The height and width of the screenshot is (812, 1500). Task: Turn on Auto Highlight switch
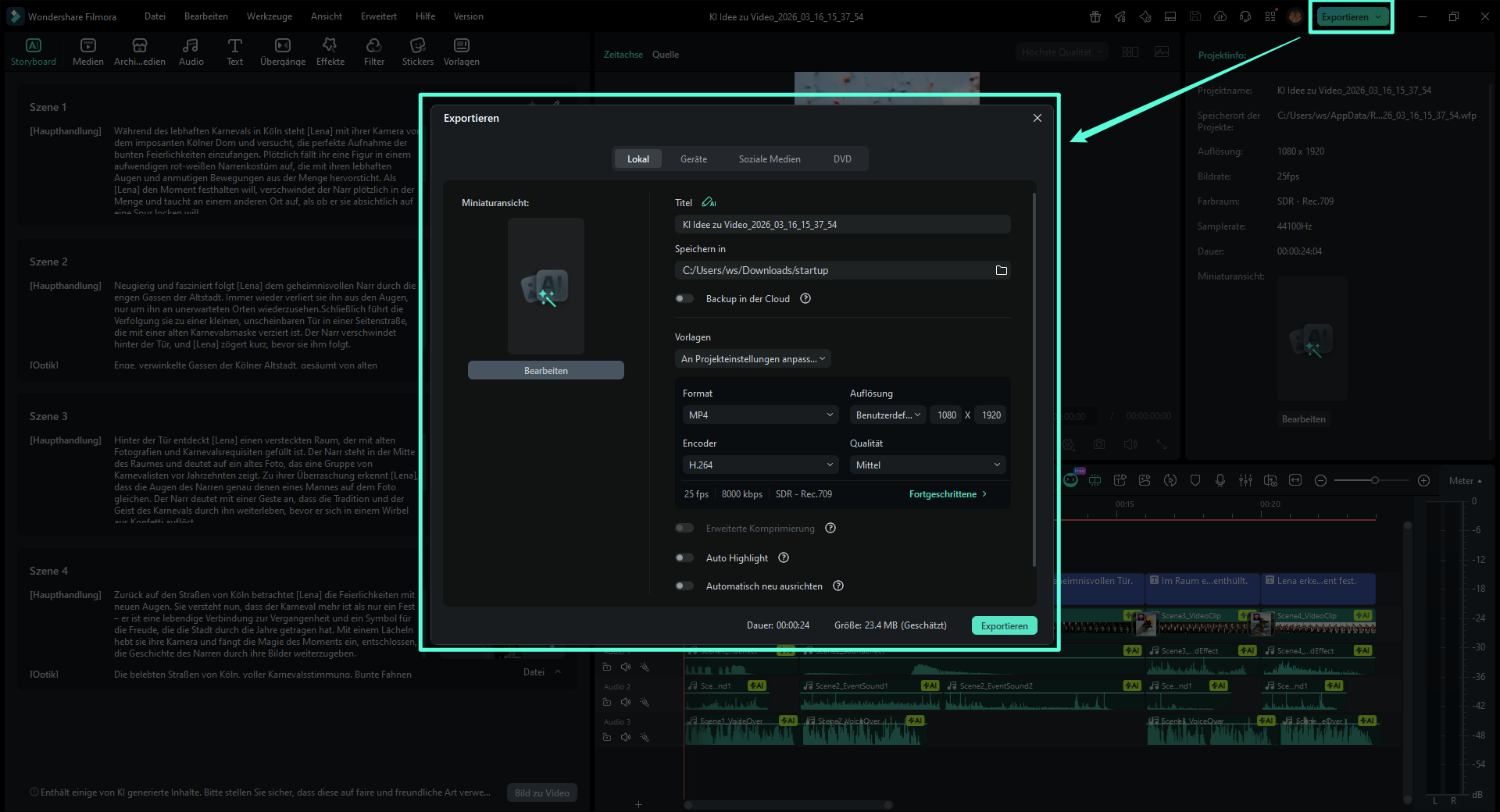pyautogui.click(x=684, y=557)
